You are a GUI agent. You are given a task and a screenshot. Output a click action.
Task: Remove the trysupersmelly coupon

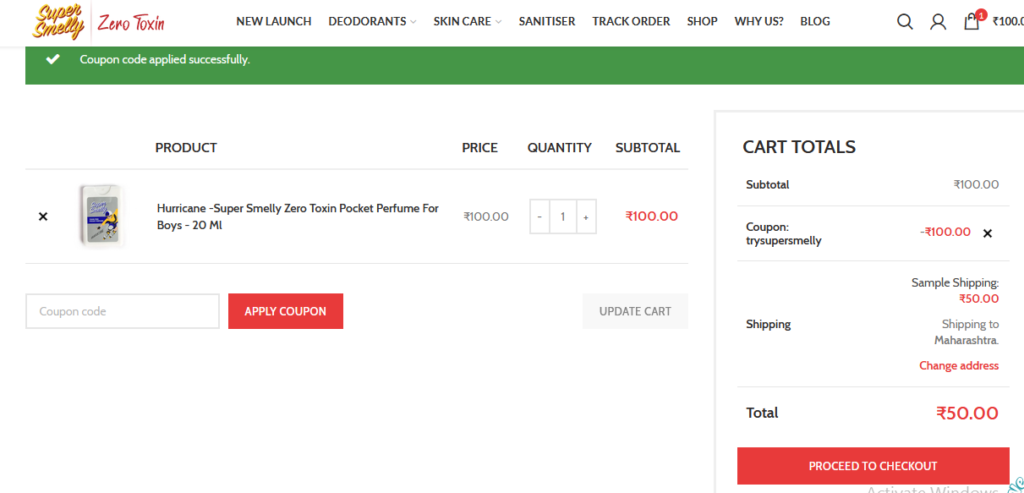click(987, 233)
